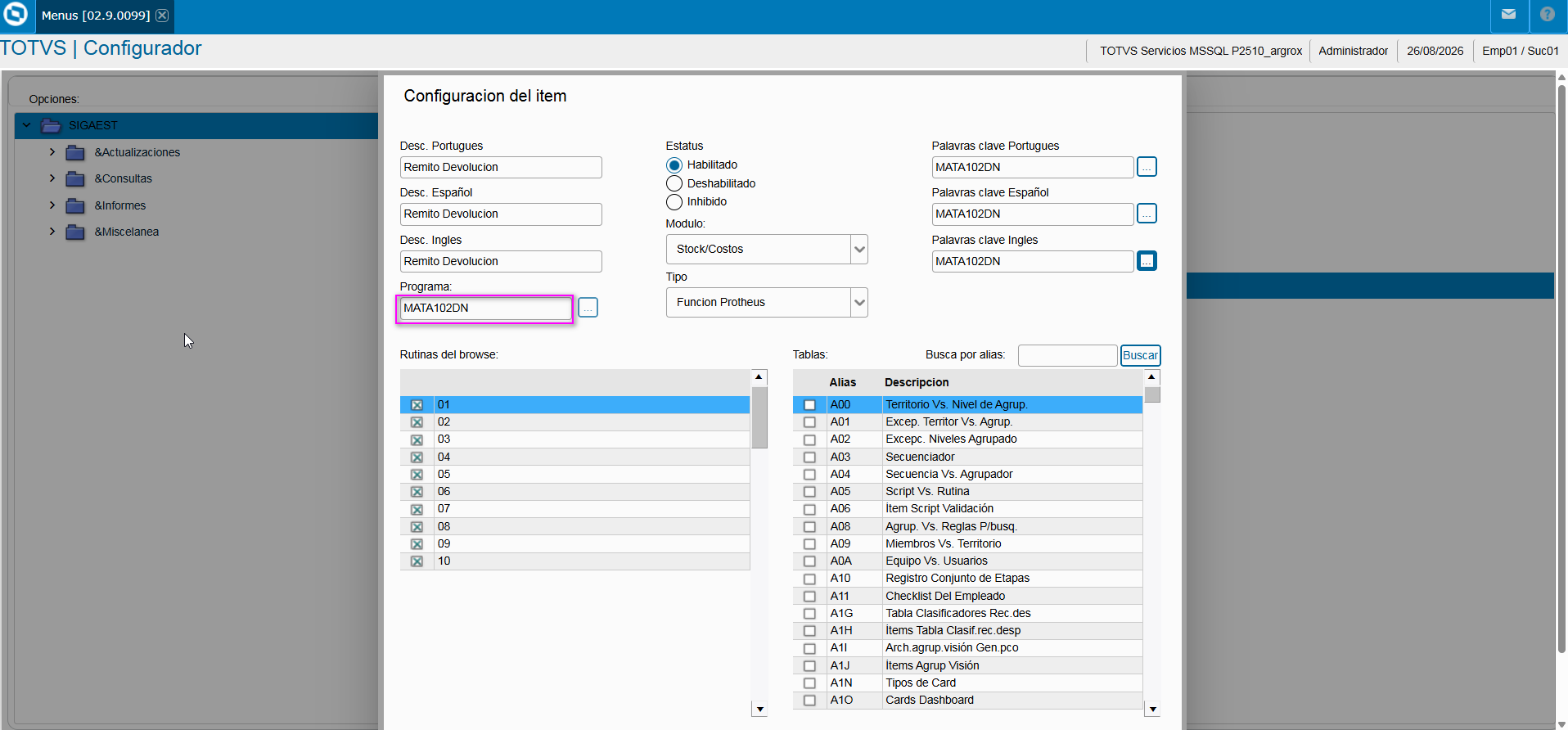Open the help question mark icon

[x=1547, y=14]
